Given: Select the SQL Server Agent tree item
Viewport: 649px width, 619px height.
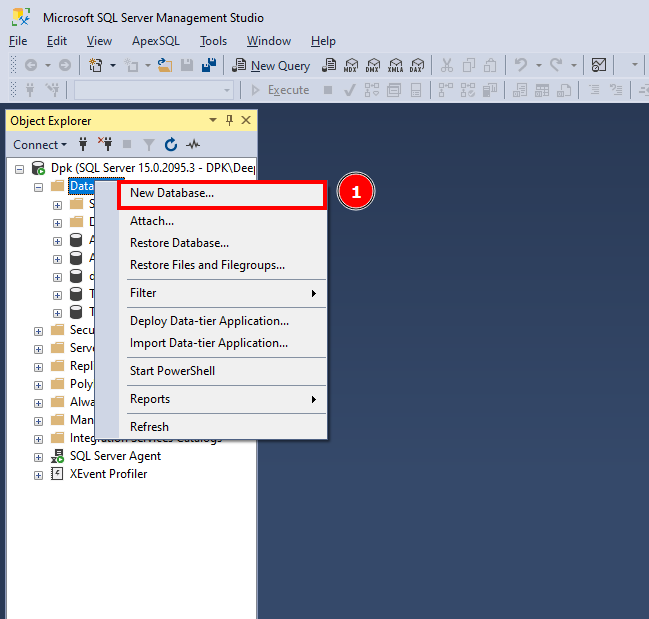Looking at the screenshot, I should point(115,456).
